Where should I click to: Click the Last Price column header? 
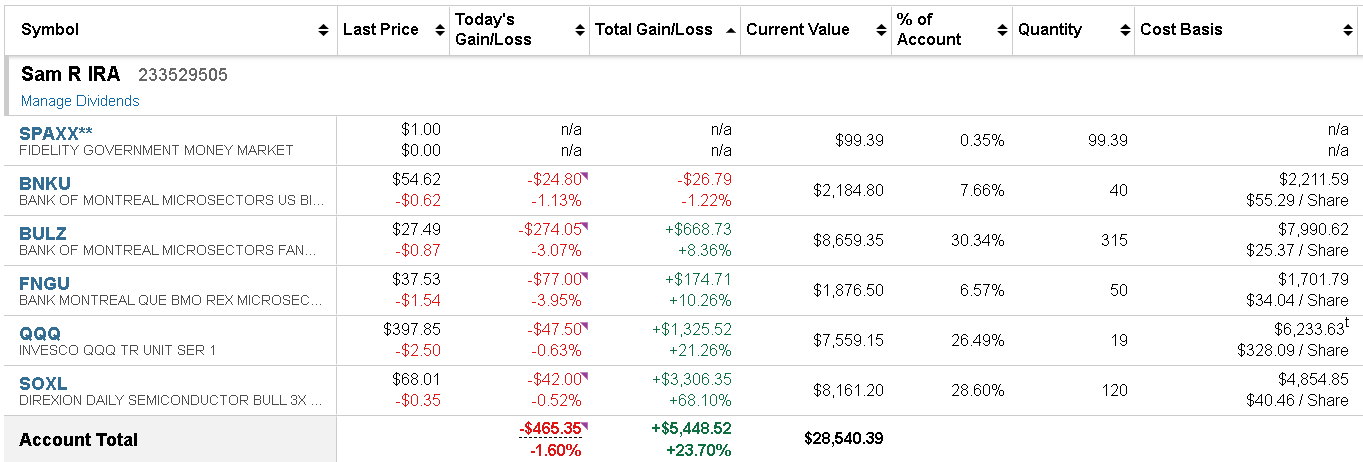[x=381, y=30]
